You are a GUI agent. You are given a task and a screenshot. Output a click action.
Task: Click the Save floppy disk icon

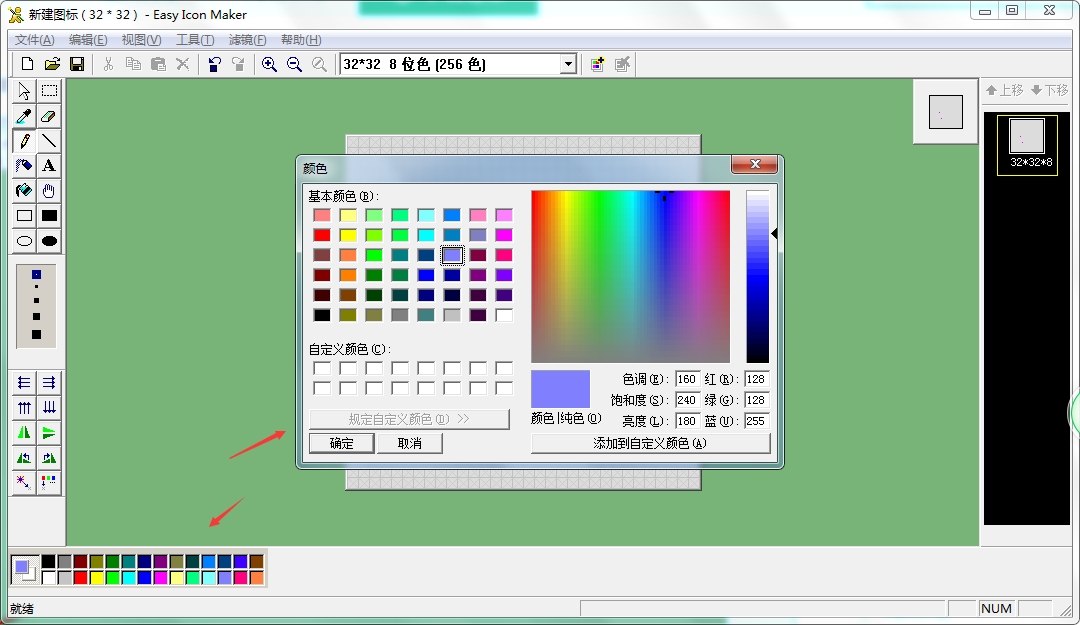(77, 64)
